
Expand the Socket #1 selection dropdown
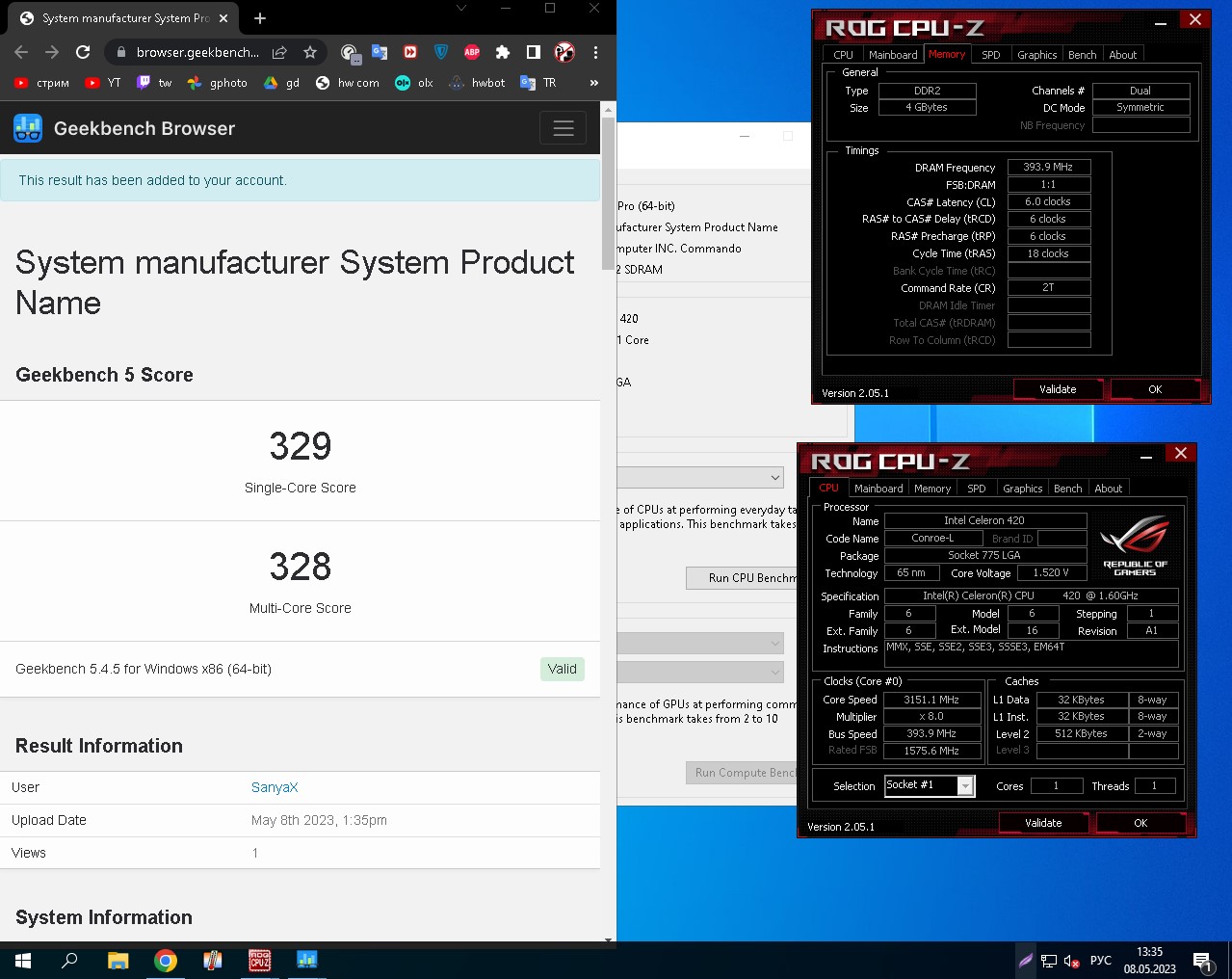[965, 786]
